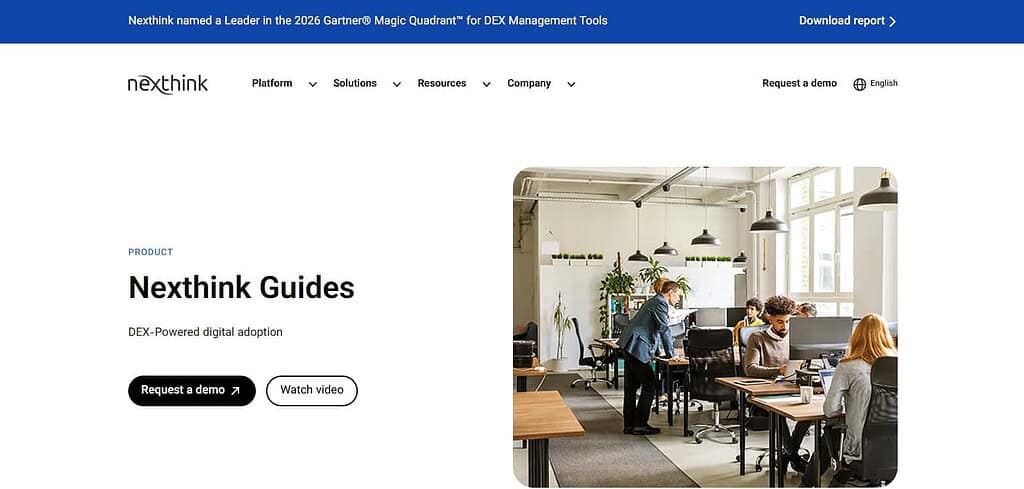Click the arrow icon in the black demo button
The image size is (1024, 489).
coord(235,390)
